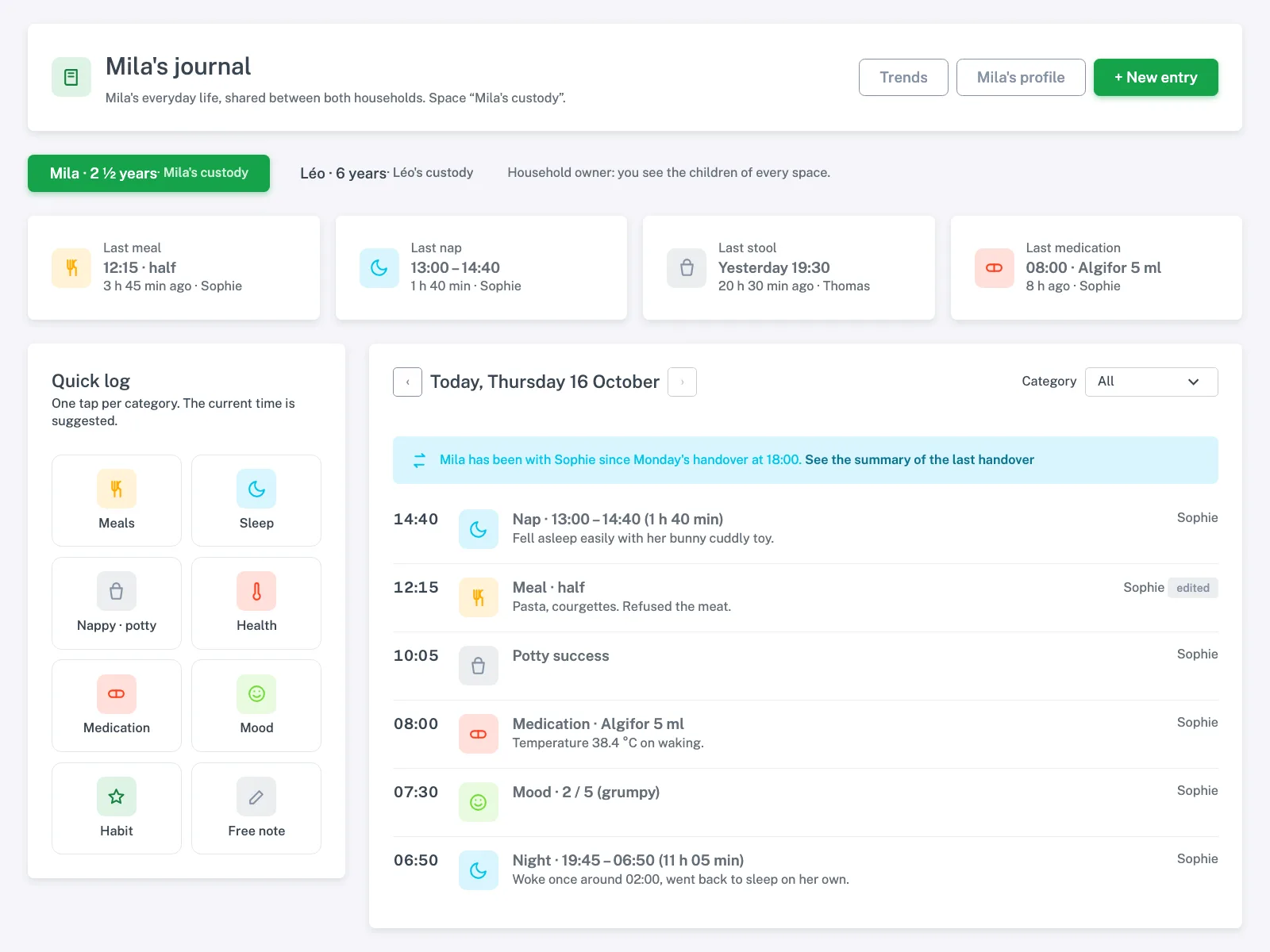Log sleep via Sleep quick log tile
The height and width of the screenshot is (952, 1270).
coord(256,501)
